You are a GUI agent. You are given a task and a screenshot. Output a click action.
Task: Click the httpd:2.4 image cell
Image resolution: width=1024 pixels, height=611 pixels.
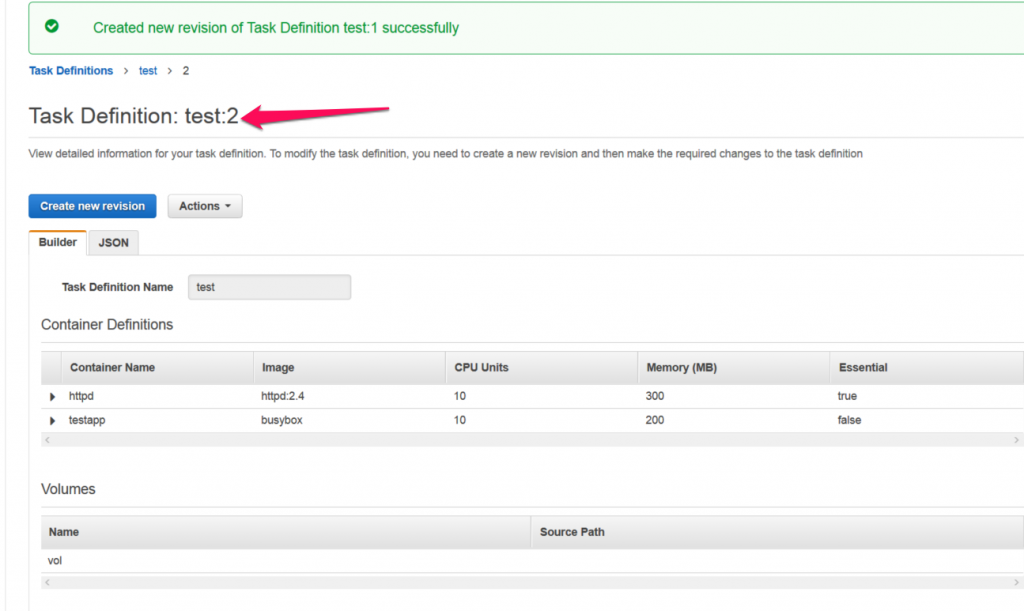coord(283,396)
